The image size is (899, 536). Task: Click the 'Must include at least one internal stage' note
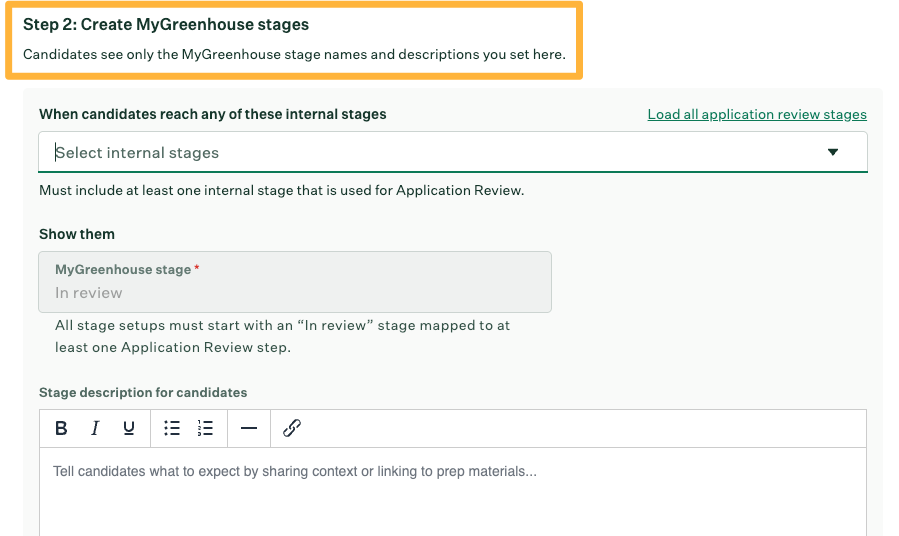282,190
